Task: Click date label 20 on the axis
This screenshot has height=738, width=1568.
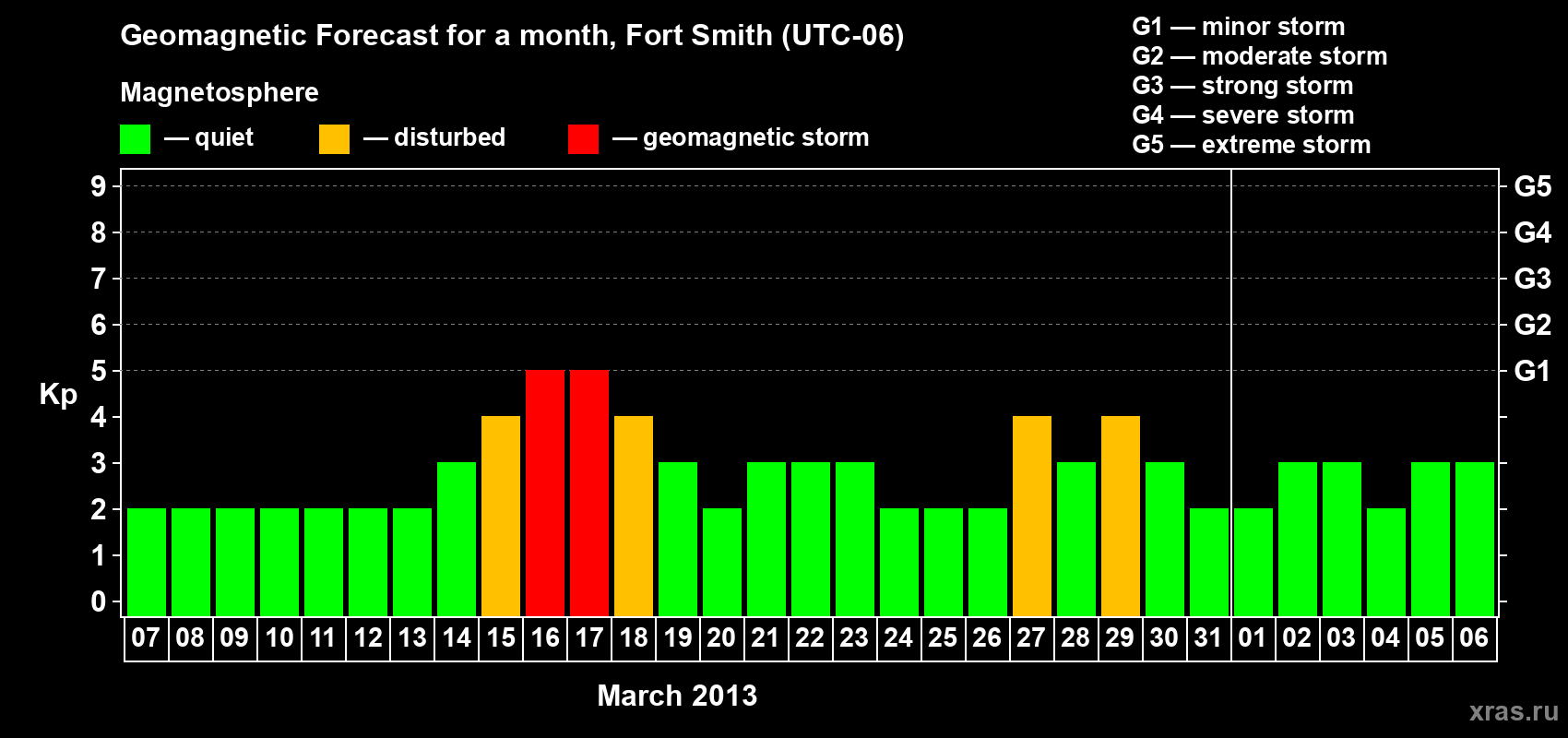Action: pos(721,637)
